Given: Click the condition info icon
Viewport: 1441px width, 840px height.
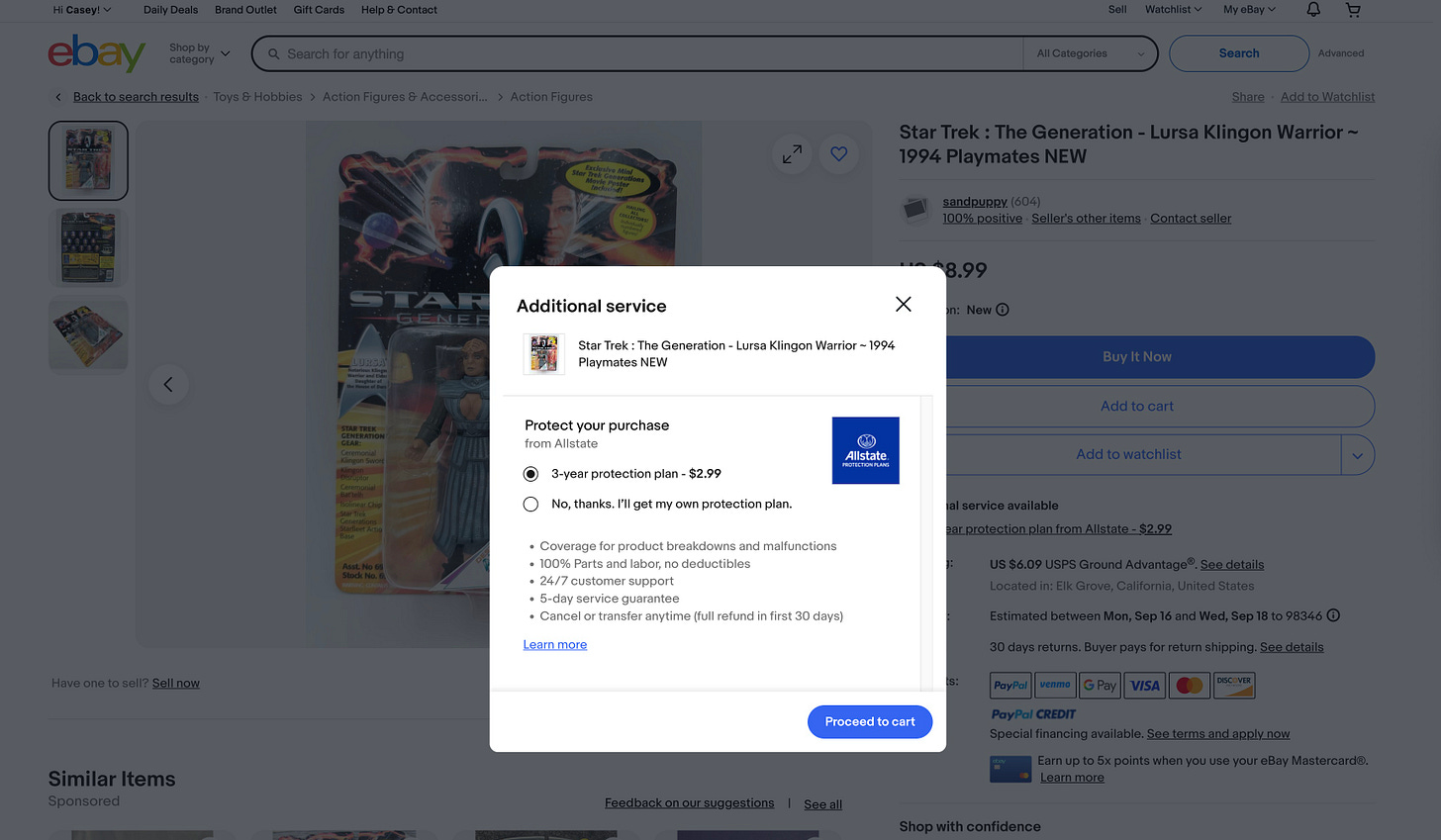Looking at the screenshot, I should click(1002, 310).
